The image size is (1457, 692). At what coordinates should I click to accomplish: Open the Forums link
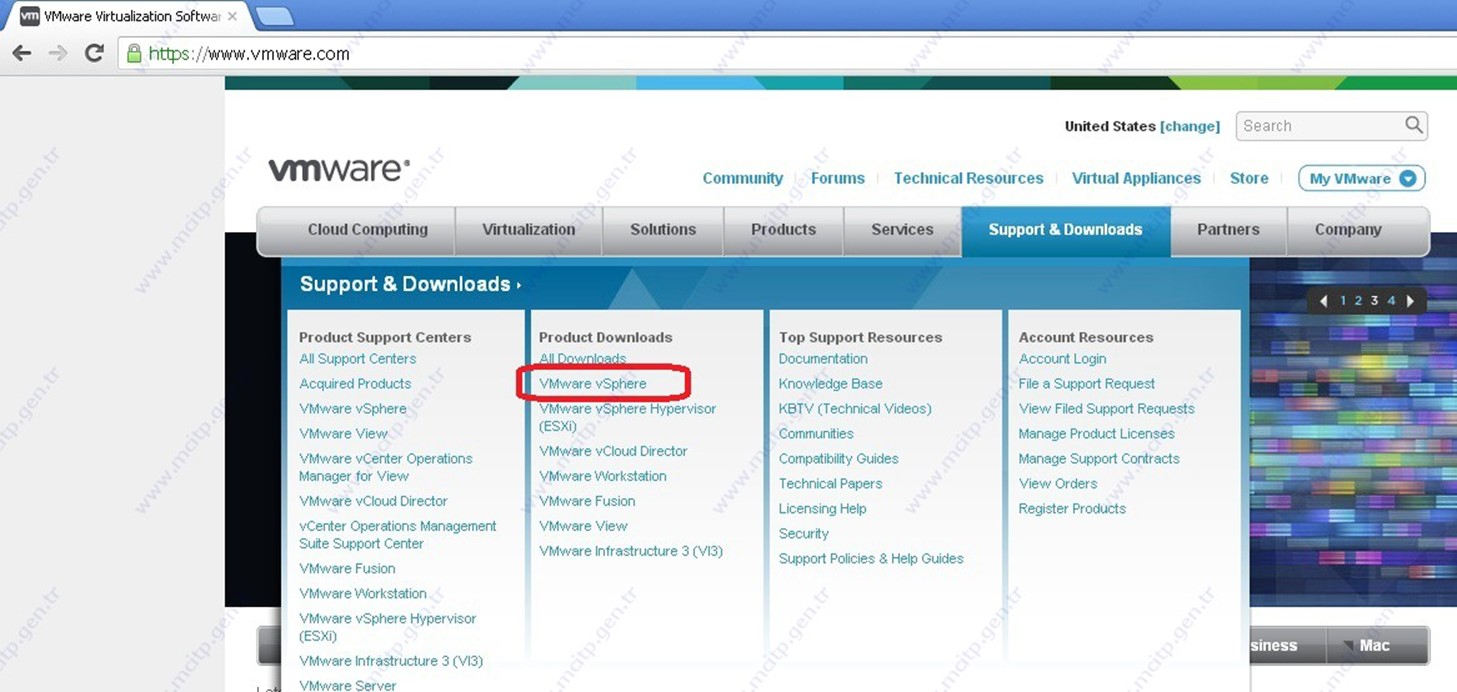[x=837, y=179]
